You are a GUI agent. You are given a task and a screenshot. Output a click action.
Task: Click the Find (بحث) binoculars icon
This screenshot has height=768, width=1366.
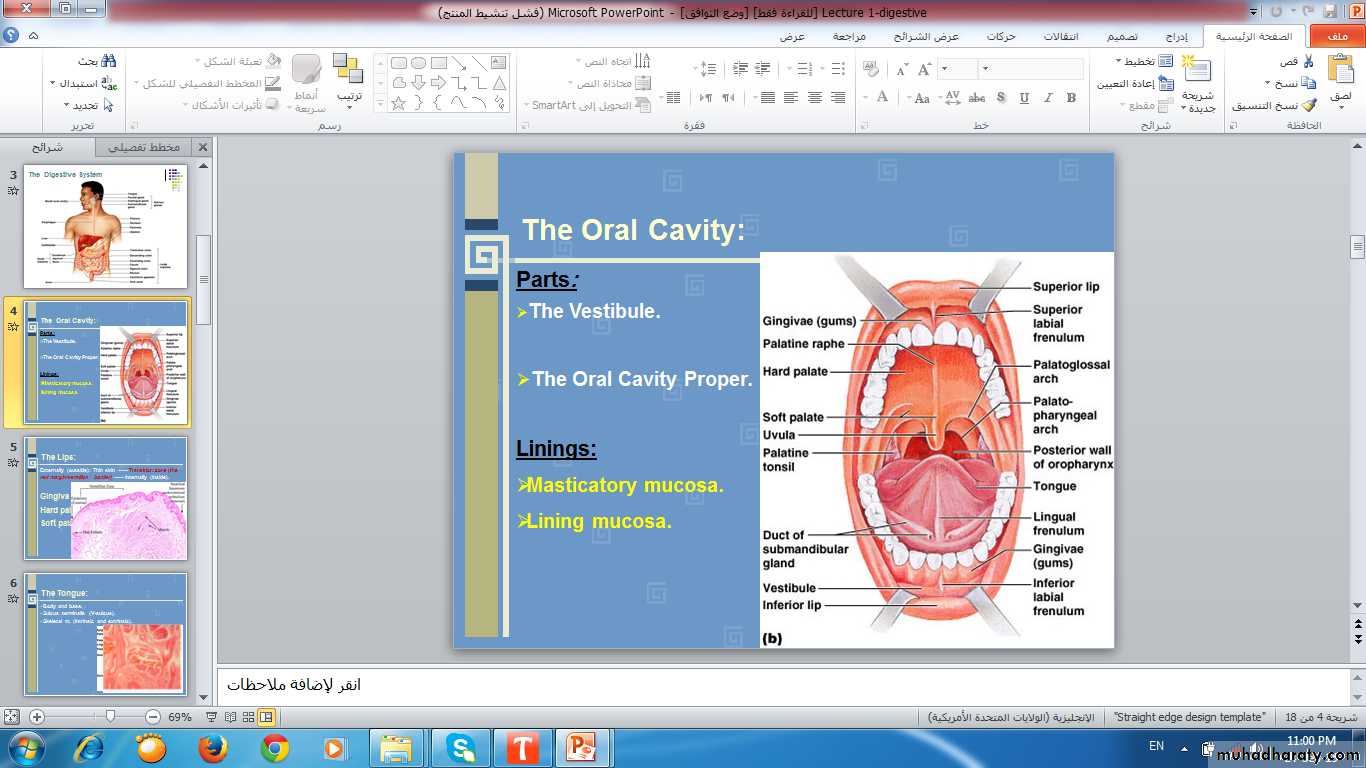(108, 62)
